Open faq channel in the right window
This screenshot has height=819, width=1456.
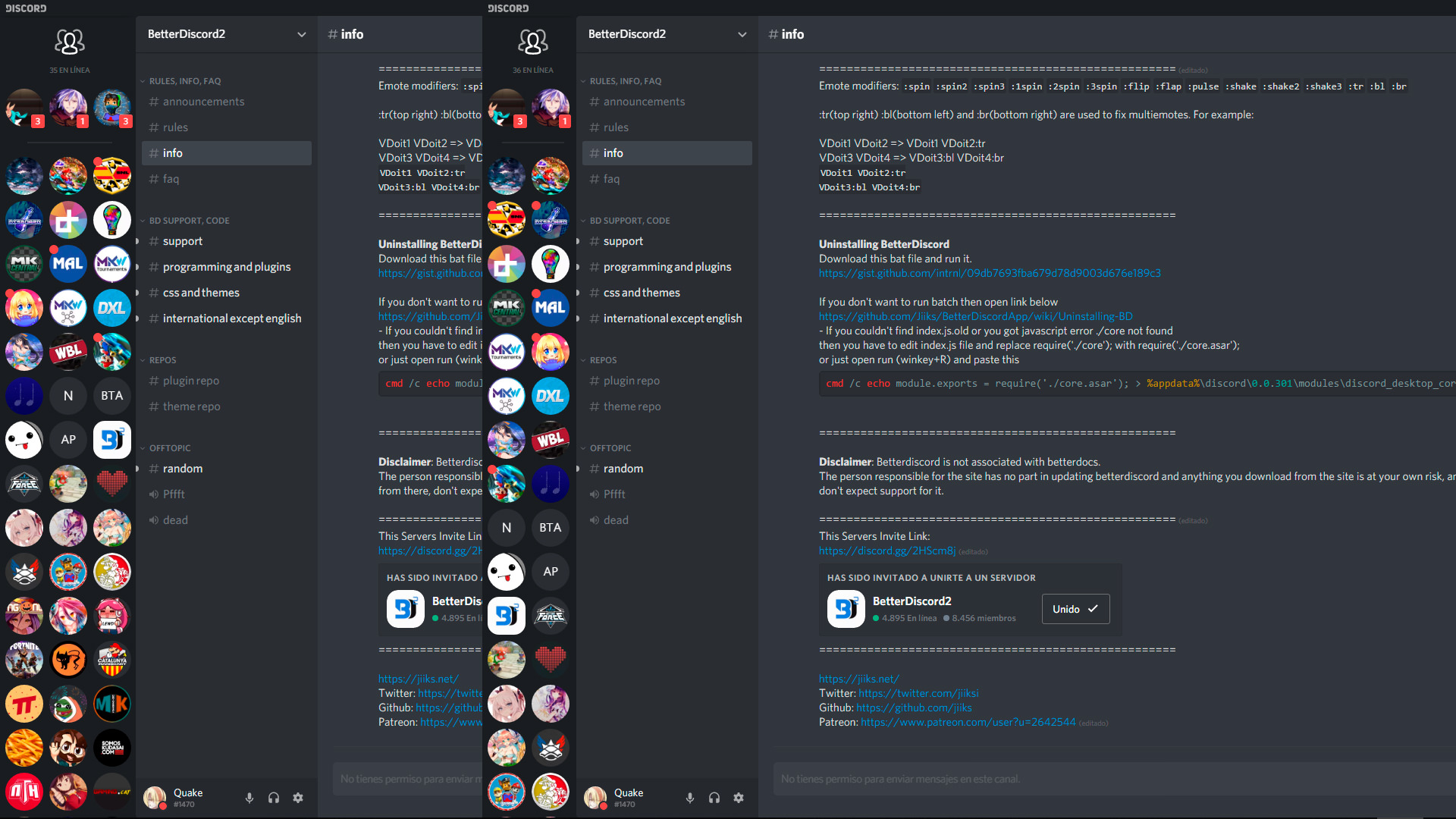click(611, 179)
